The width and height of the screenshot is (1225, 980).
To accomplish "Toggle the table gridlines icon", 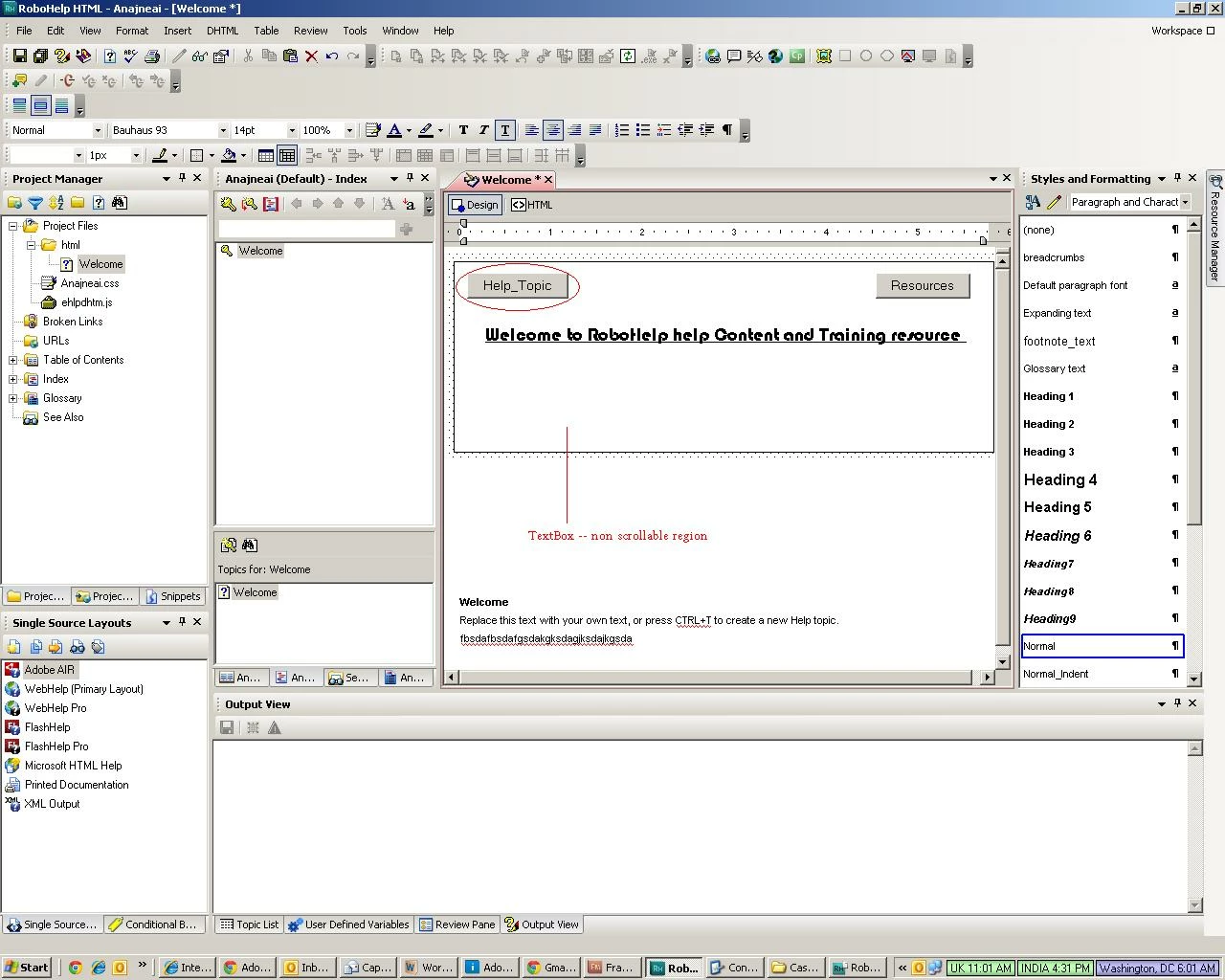I will click(287, 155).
